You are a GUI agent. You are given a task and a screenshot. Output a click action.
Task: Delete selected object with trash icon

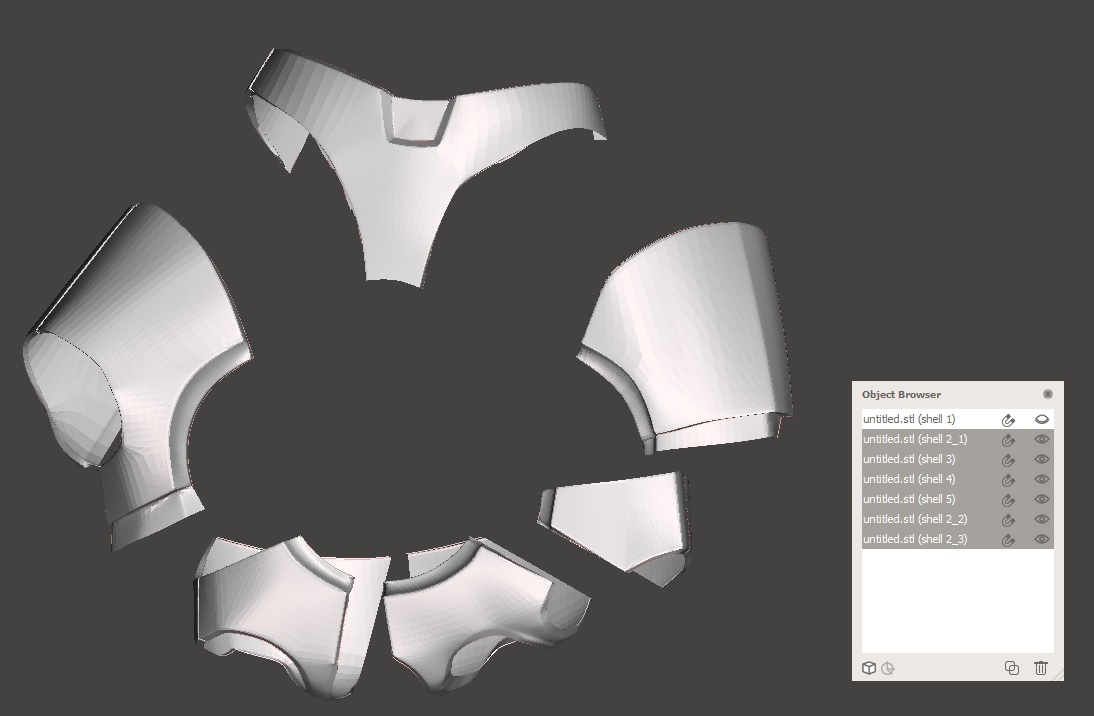point(1040,668)
